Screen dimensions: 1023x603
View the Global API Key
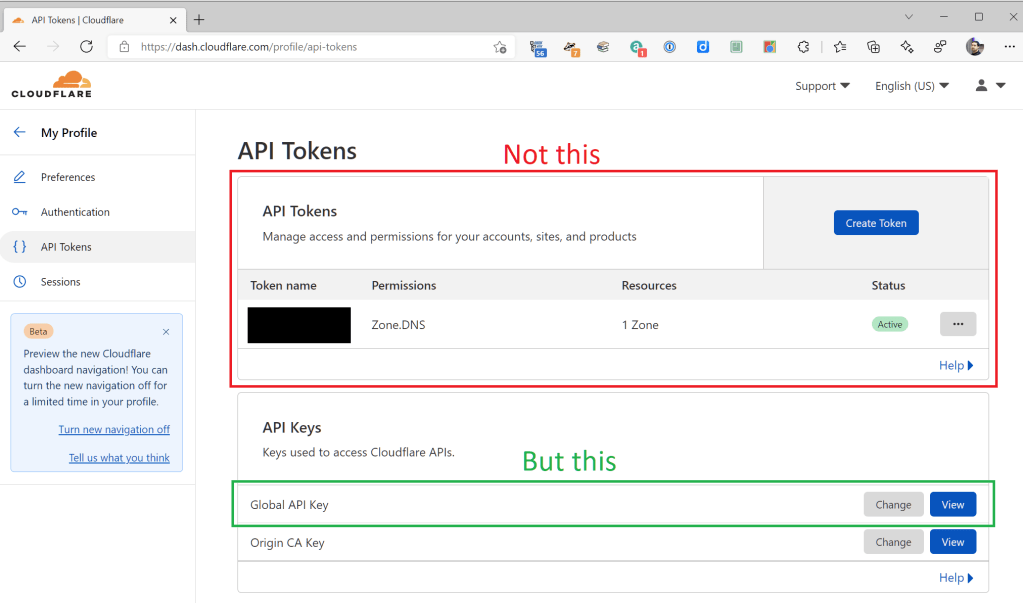[x=952, y=505]
